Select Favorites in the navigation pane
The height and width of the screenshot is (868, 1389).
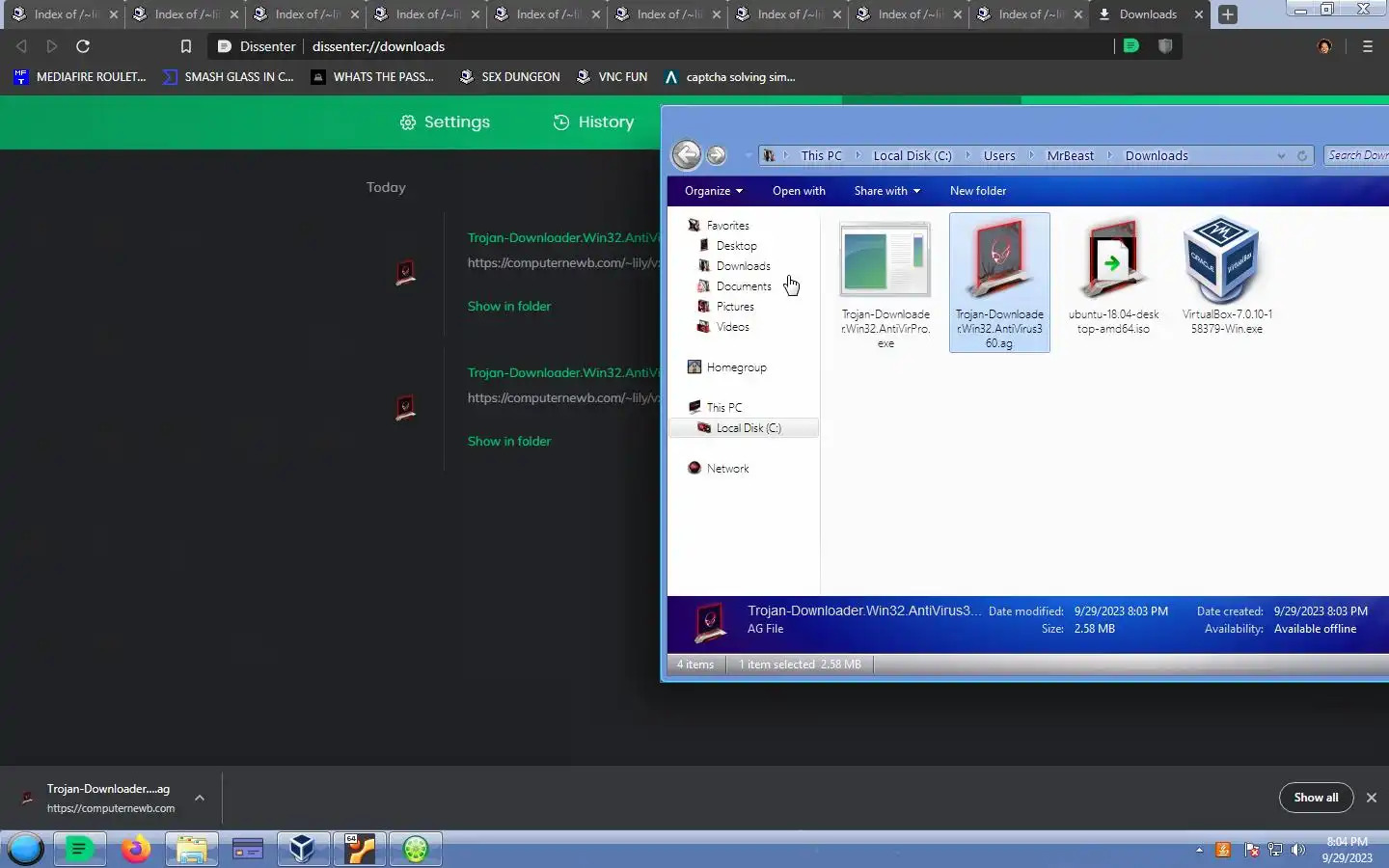(727, 226)
